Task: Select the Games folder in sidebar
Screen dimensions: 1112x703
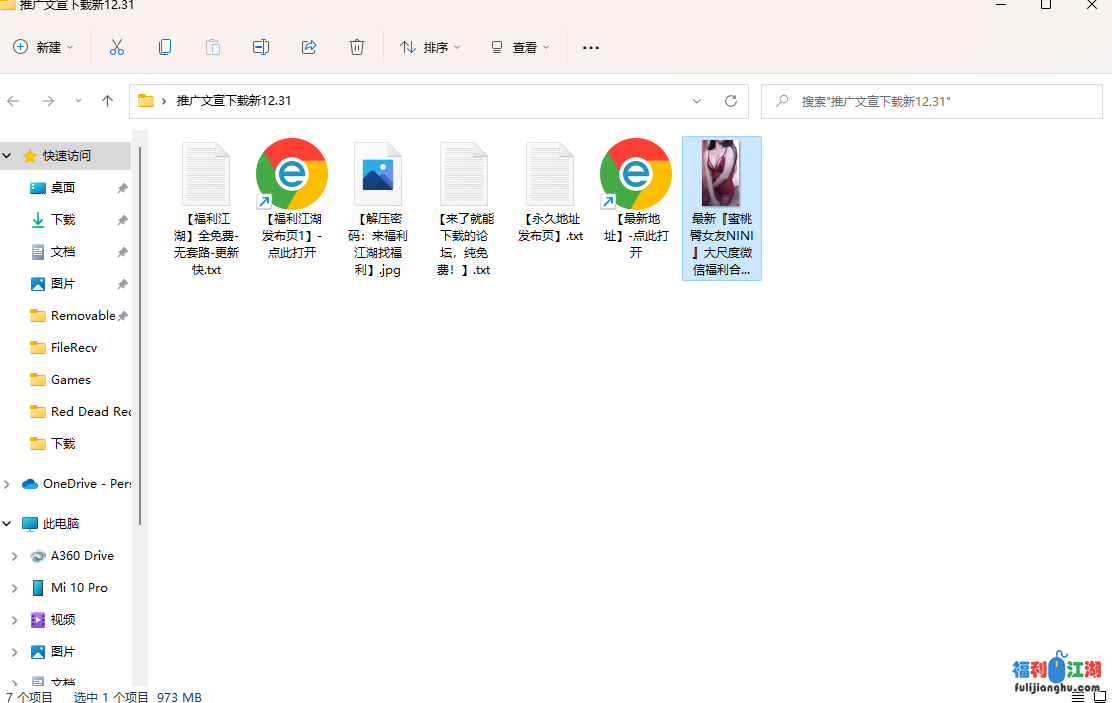Action: (70, 380)
